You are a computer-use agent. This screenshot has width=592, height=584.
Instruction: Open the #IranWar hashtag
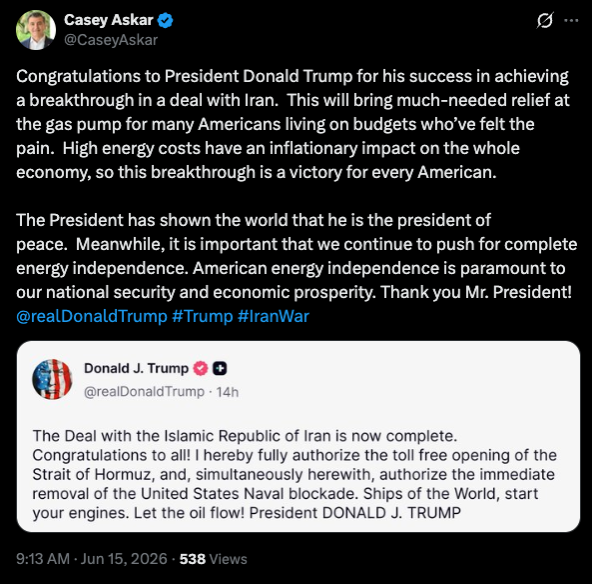pos(273,316)
